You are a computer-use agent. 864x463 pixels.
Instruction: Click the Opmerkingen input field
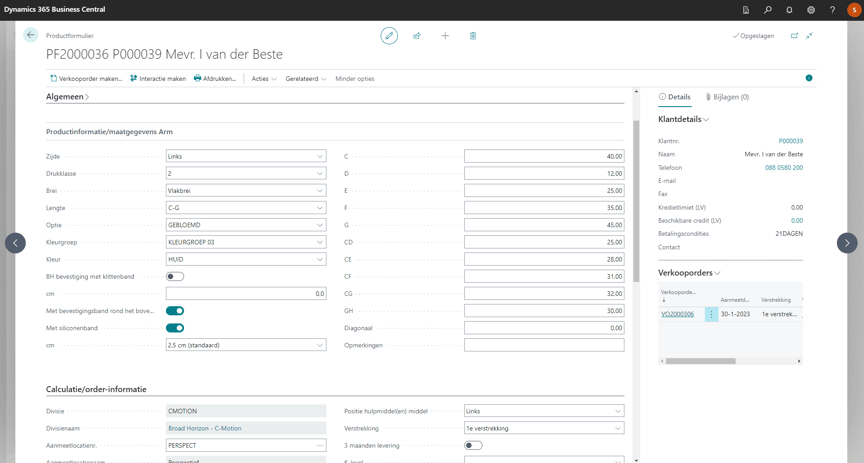tap(544, 345)
